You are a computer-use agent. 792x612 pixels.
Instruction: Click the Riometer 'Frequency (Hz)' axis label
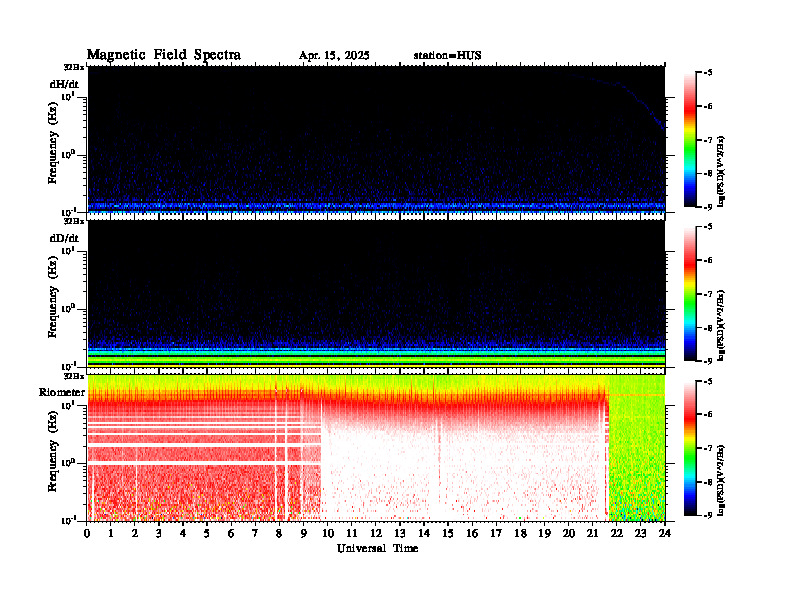pyautogui.click(x=53, y=453)
